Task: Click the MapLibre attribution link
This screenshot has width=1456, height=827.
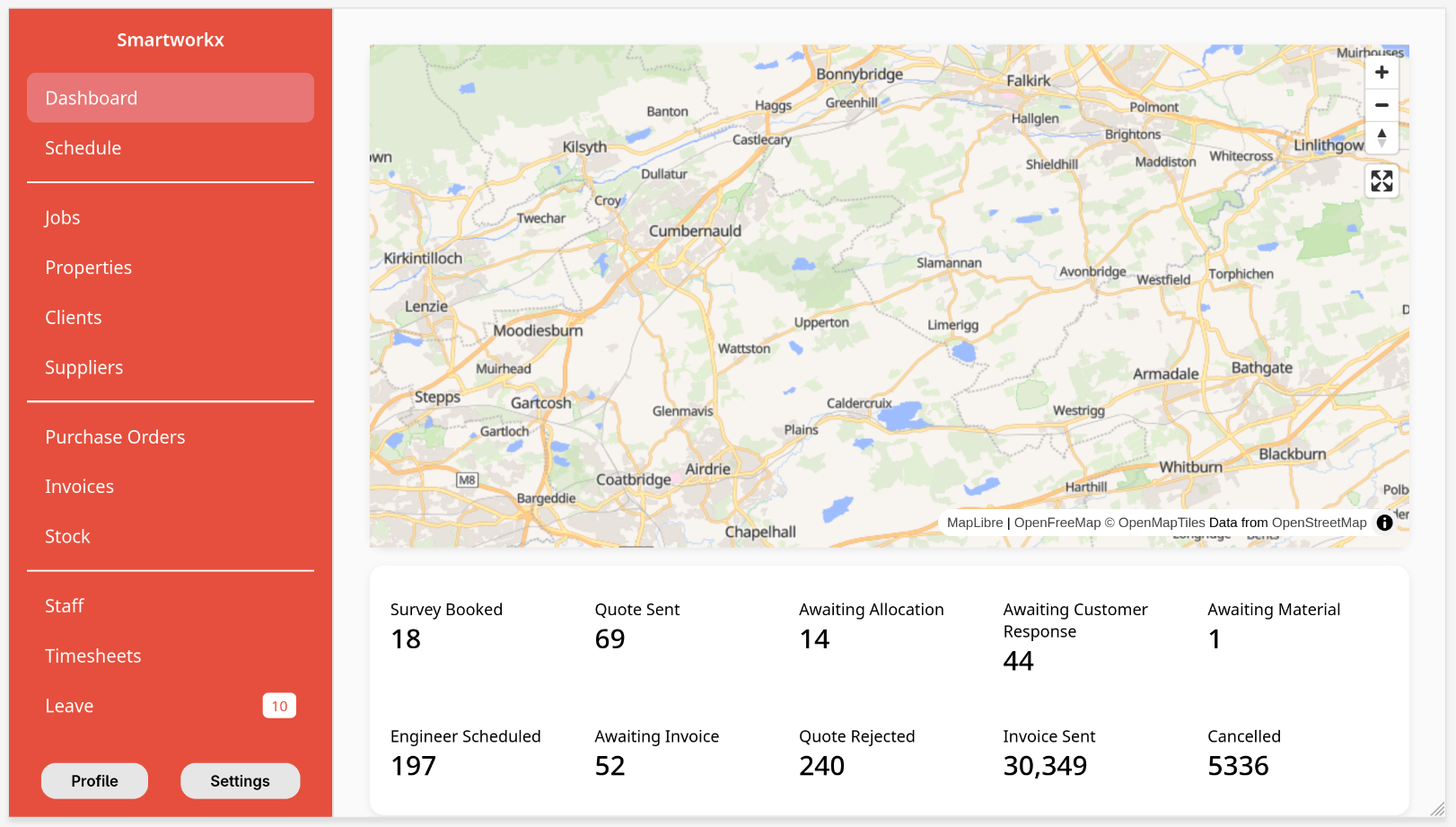Action: 975,523
